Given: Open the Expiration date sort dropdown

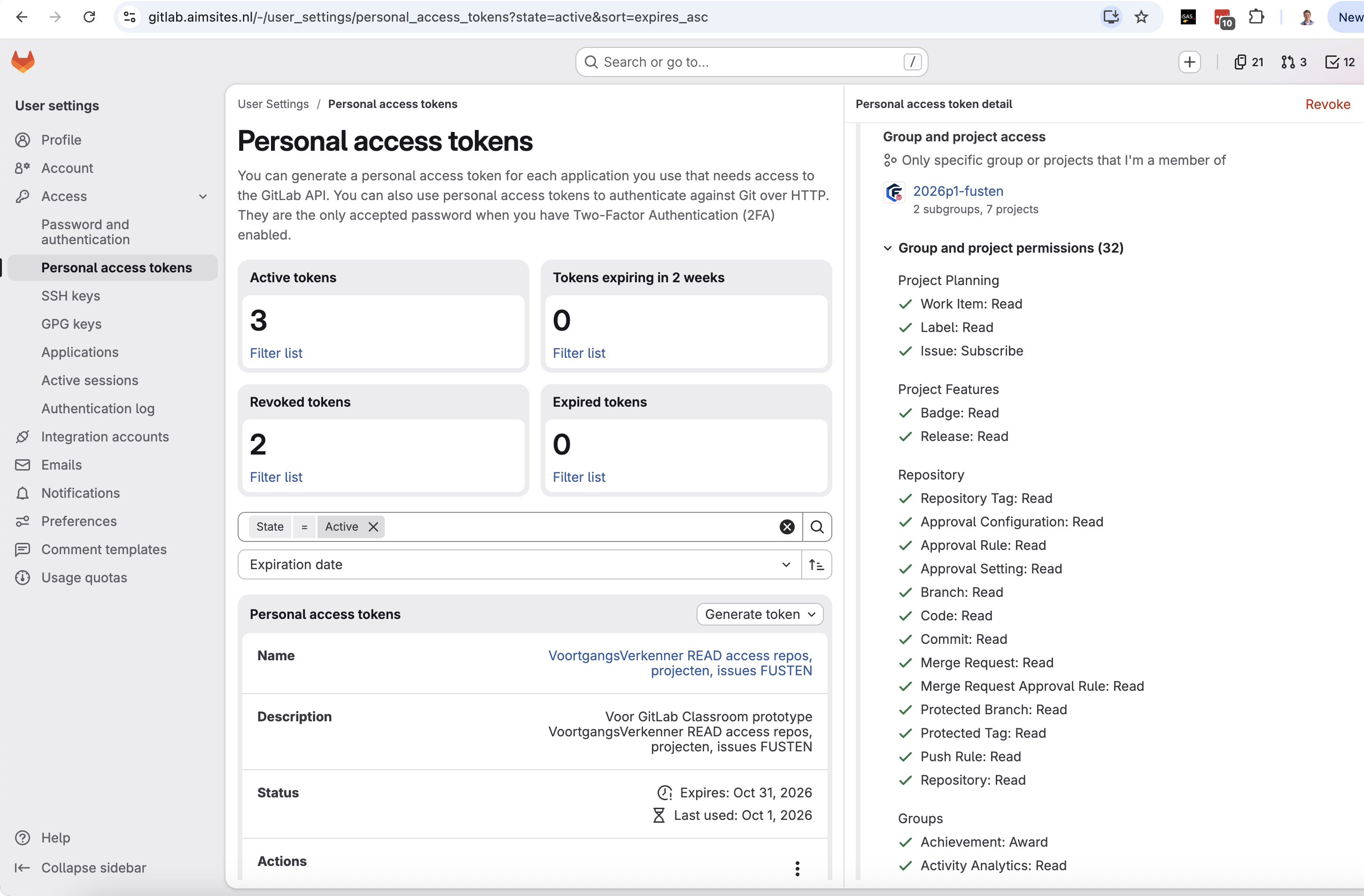Looking at the screenshot, I should point(519,564).
